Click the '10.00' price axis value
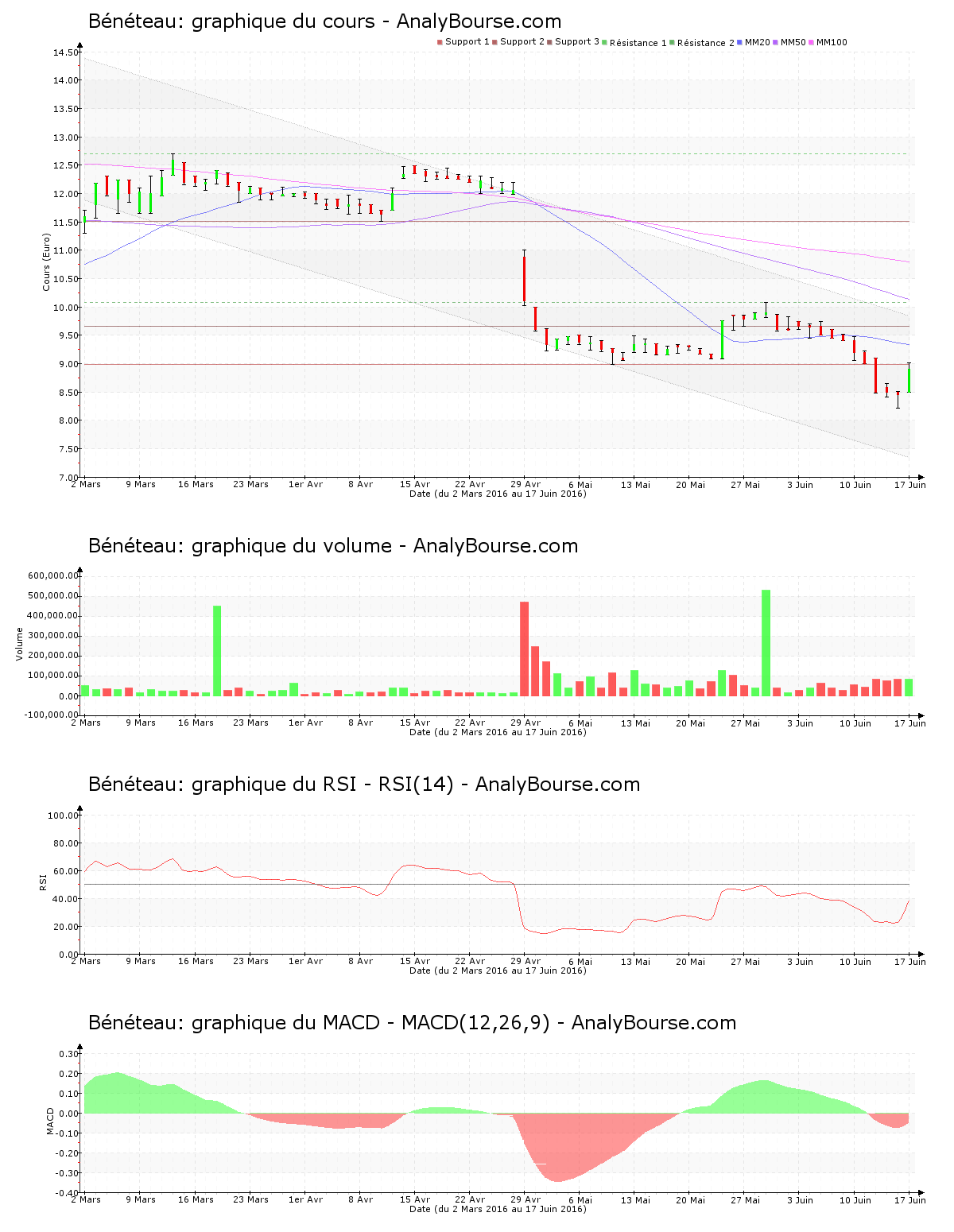Image resolution: width=954 pixels, height=1232 pixels. pos(66,308)
